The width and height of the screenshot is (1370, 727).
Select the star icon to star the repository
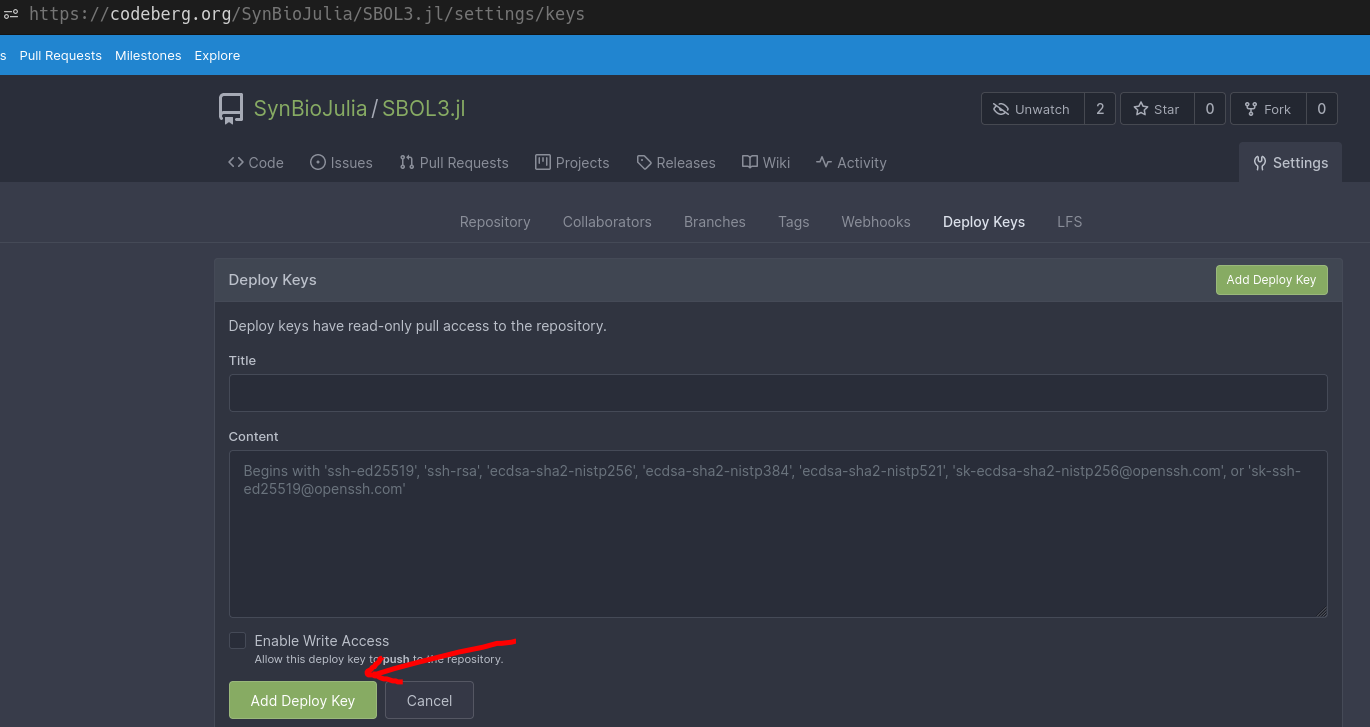pos(1140,108)
